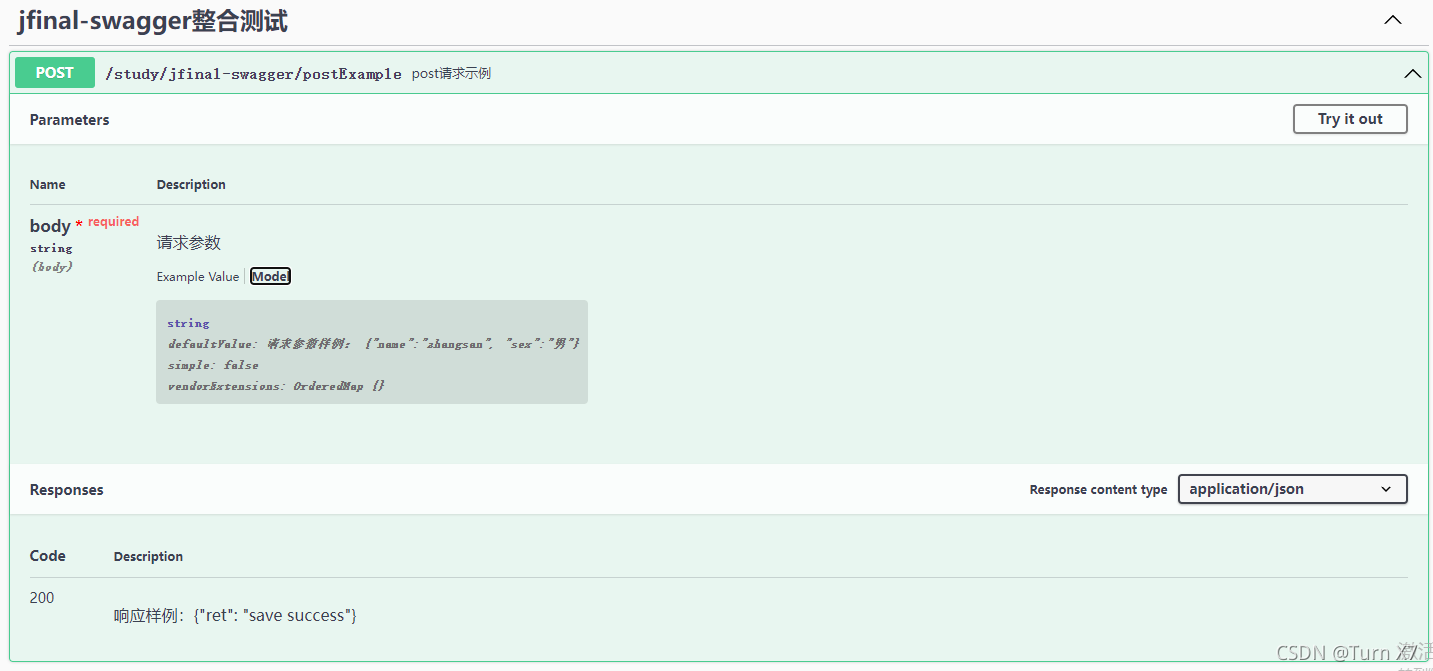Screen dimensions: 1433x671
Task: Switch to the Example Value tab
Action: pos(198,277)
